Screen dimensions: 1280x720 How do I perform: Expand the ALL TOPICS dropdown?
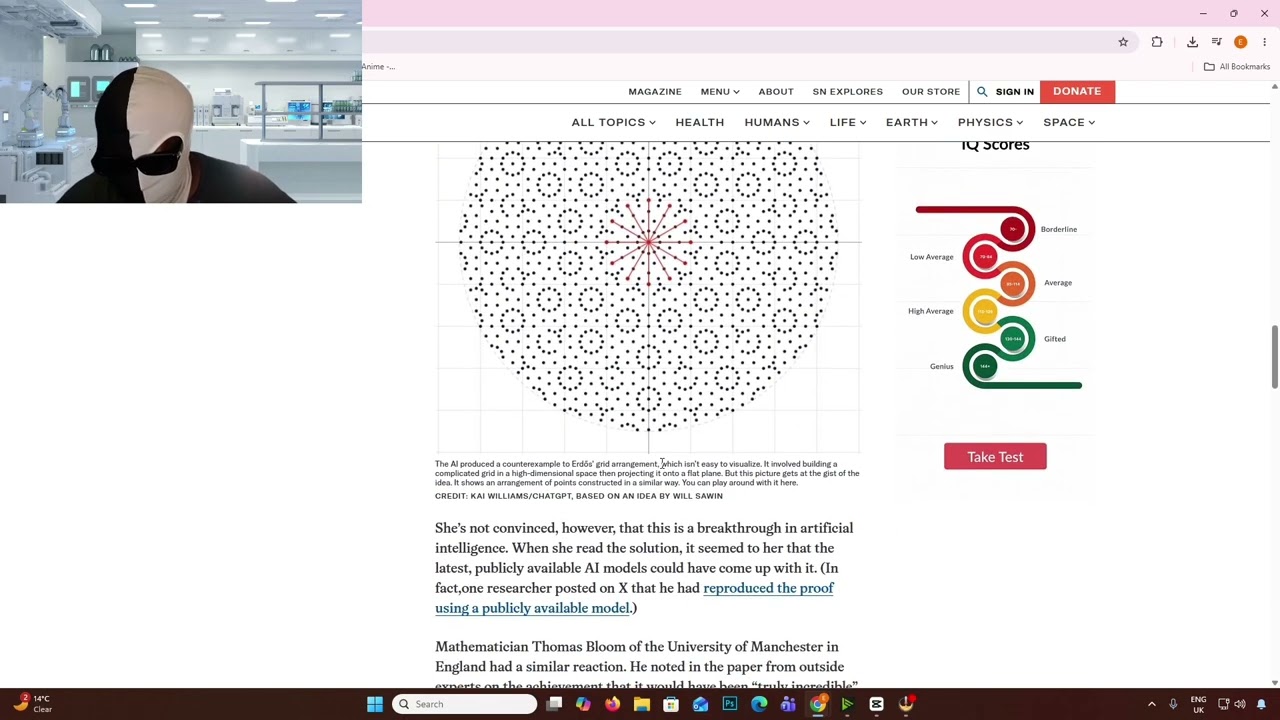(x=613, y=122)
